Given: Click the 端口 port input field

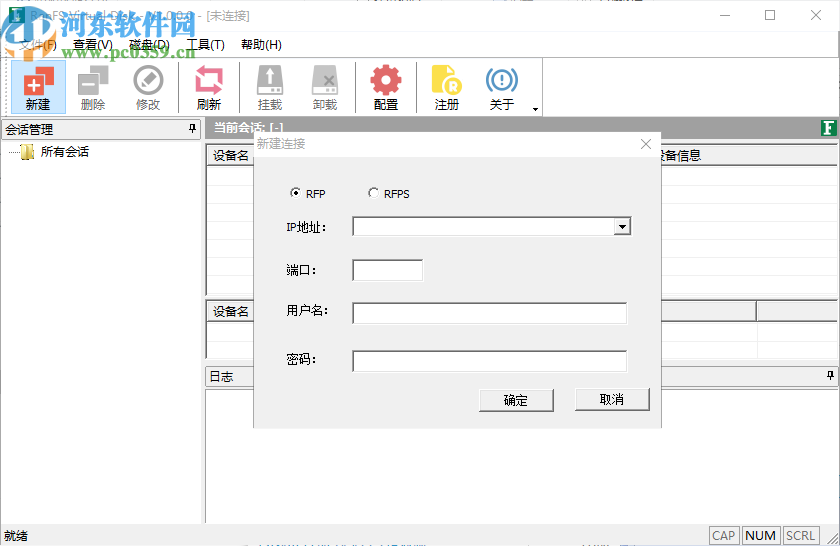Looking at the screenshot, I should tap(387, 270).
